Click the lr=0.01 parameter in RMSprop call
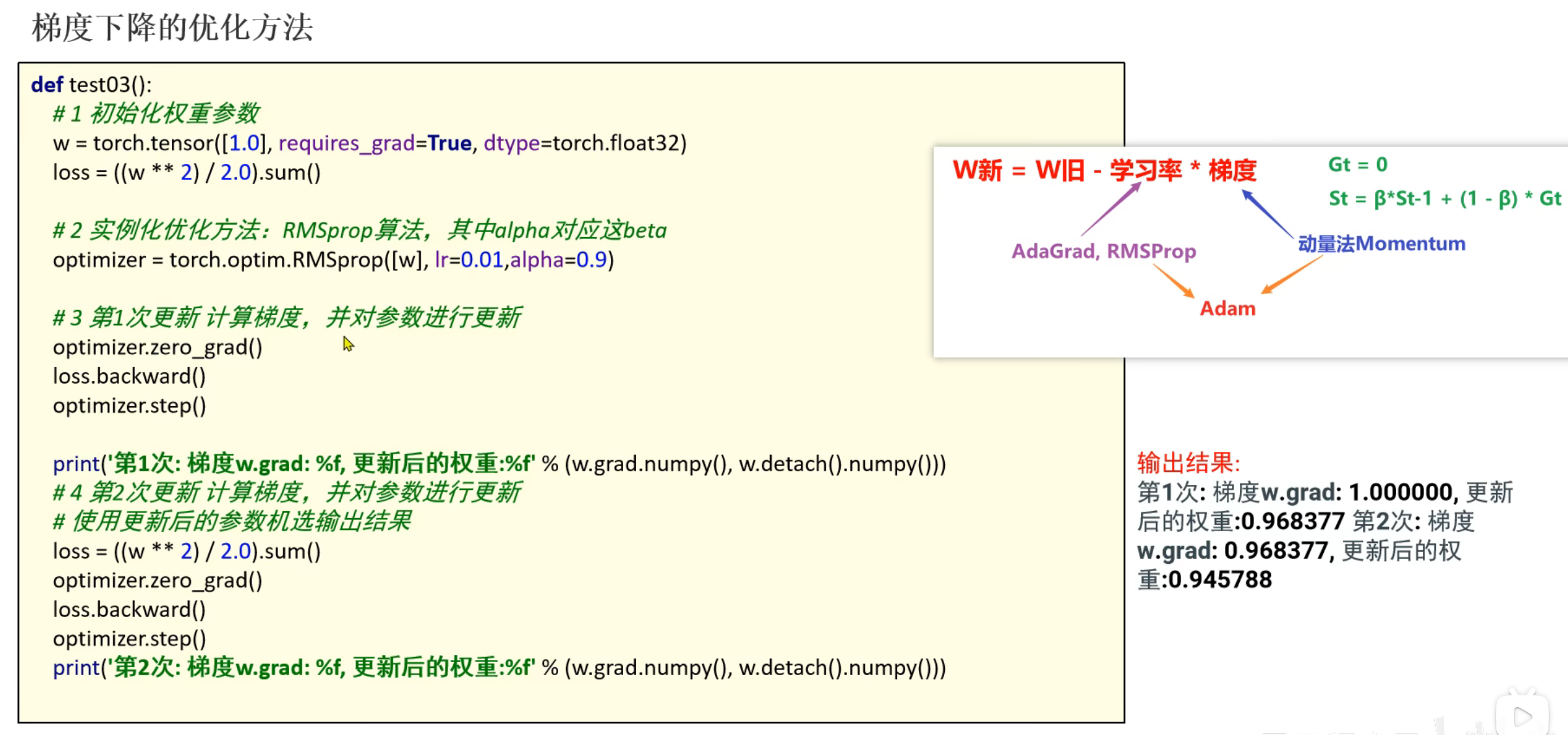This screenshot has height=735, width=1568. pos(469,260)
